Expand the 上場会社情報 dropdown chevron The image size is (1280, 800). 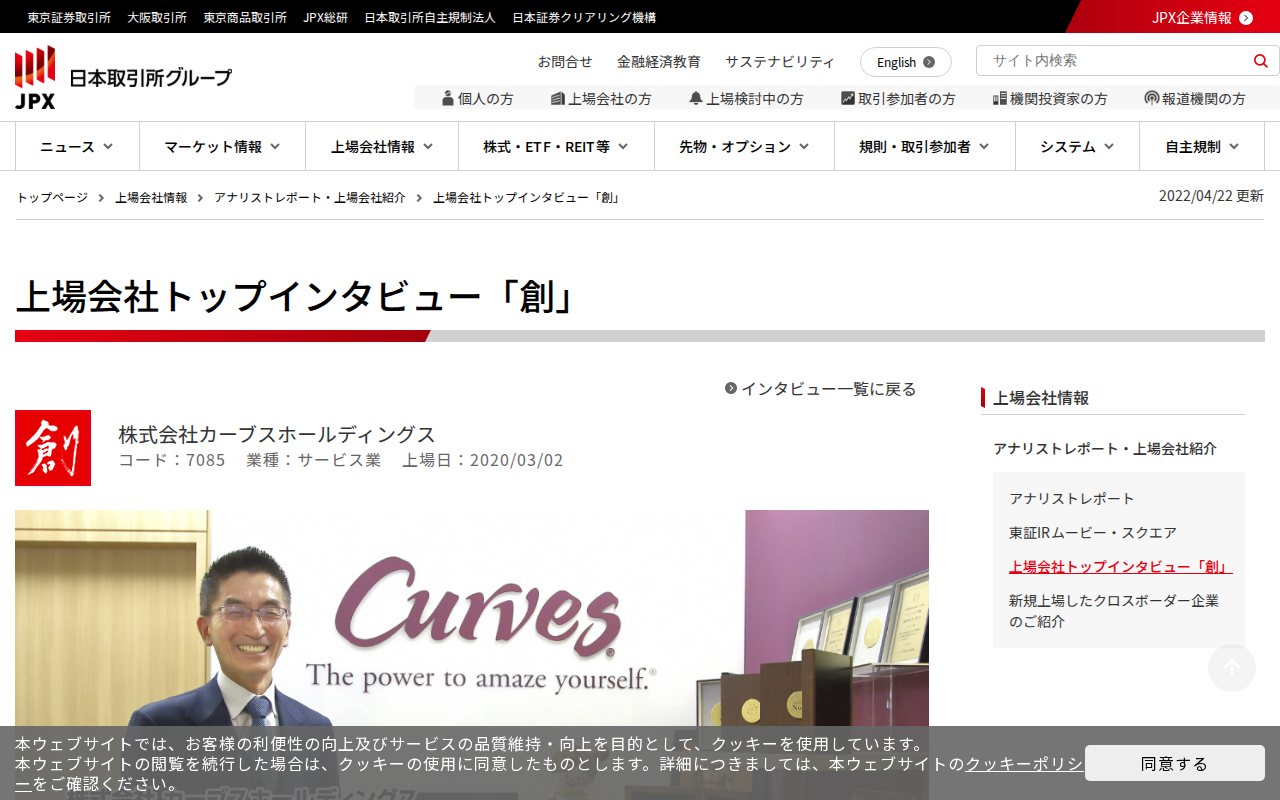[x=428, y=147]
